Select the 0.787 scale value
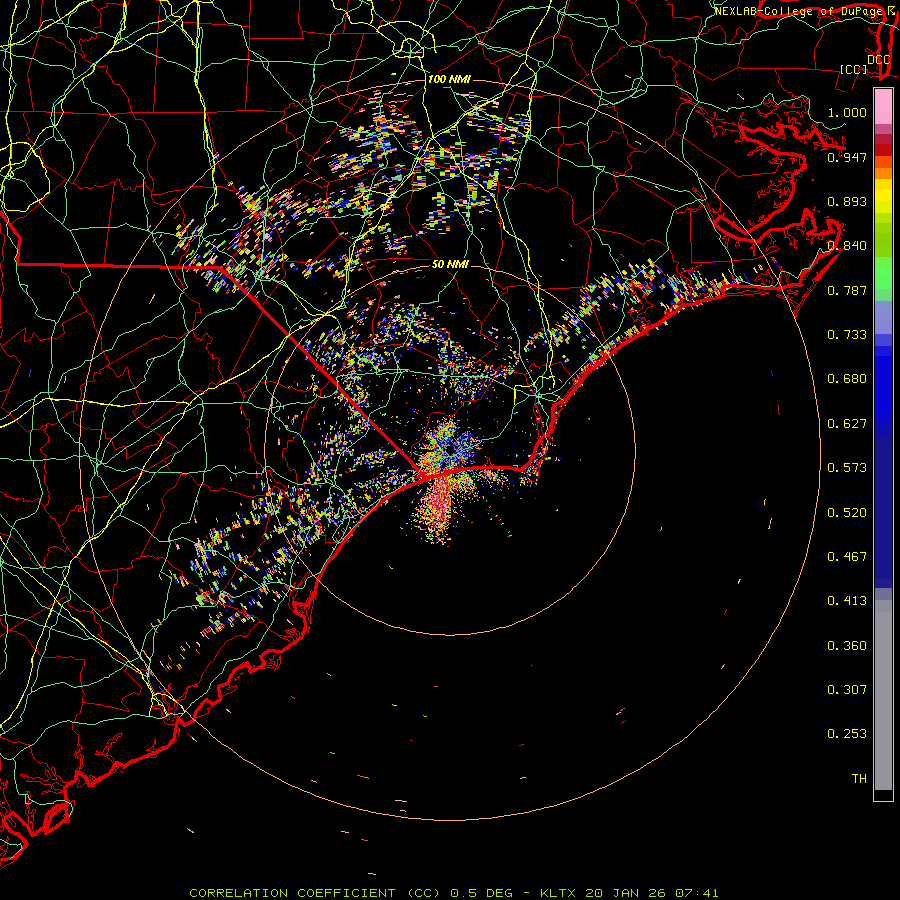The image size is (900, 900). (847, 290)
